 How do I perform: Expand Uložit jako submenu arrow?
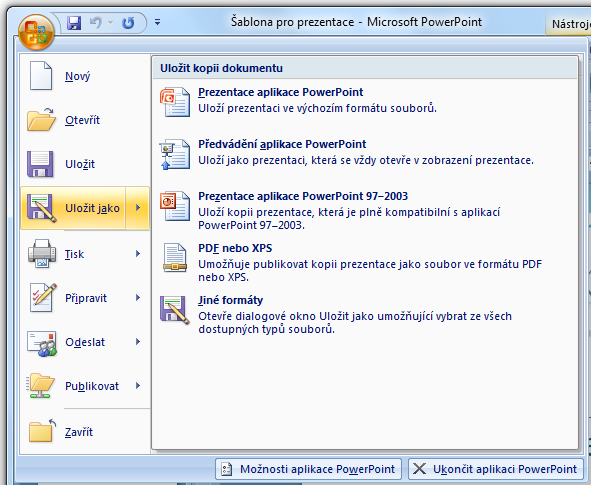138,208
